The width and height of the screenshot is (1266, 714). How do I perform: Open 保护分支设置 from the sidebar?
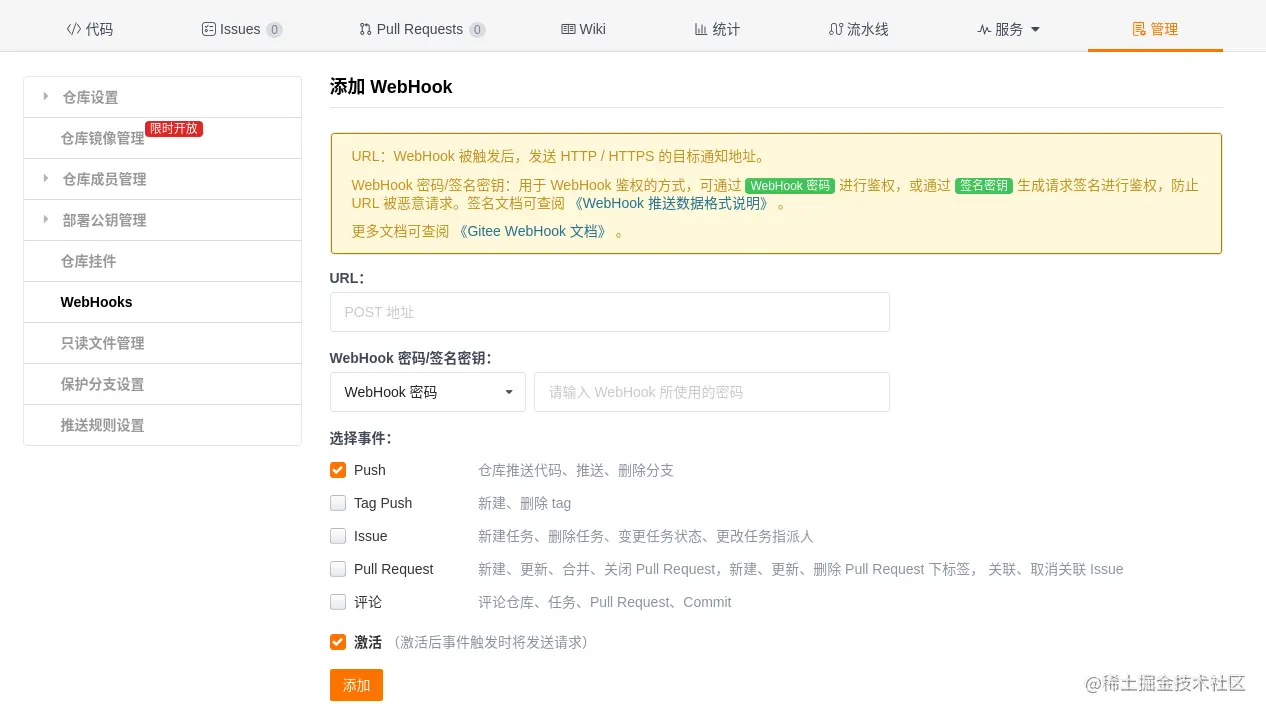pos(103,384)
